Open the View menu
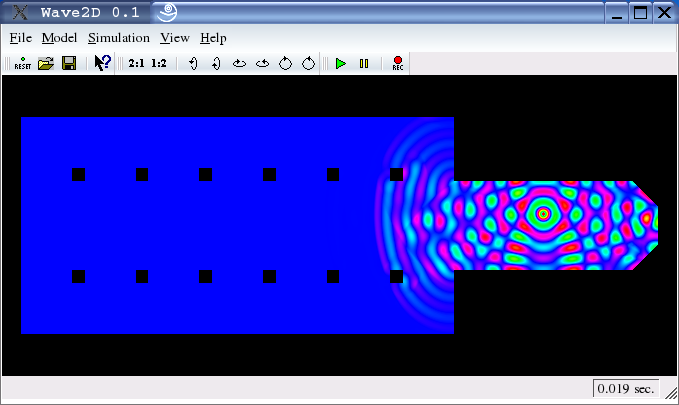This screenshot has width=679, height=405. click(x=174, y=38)
